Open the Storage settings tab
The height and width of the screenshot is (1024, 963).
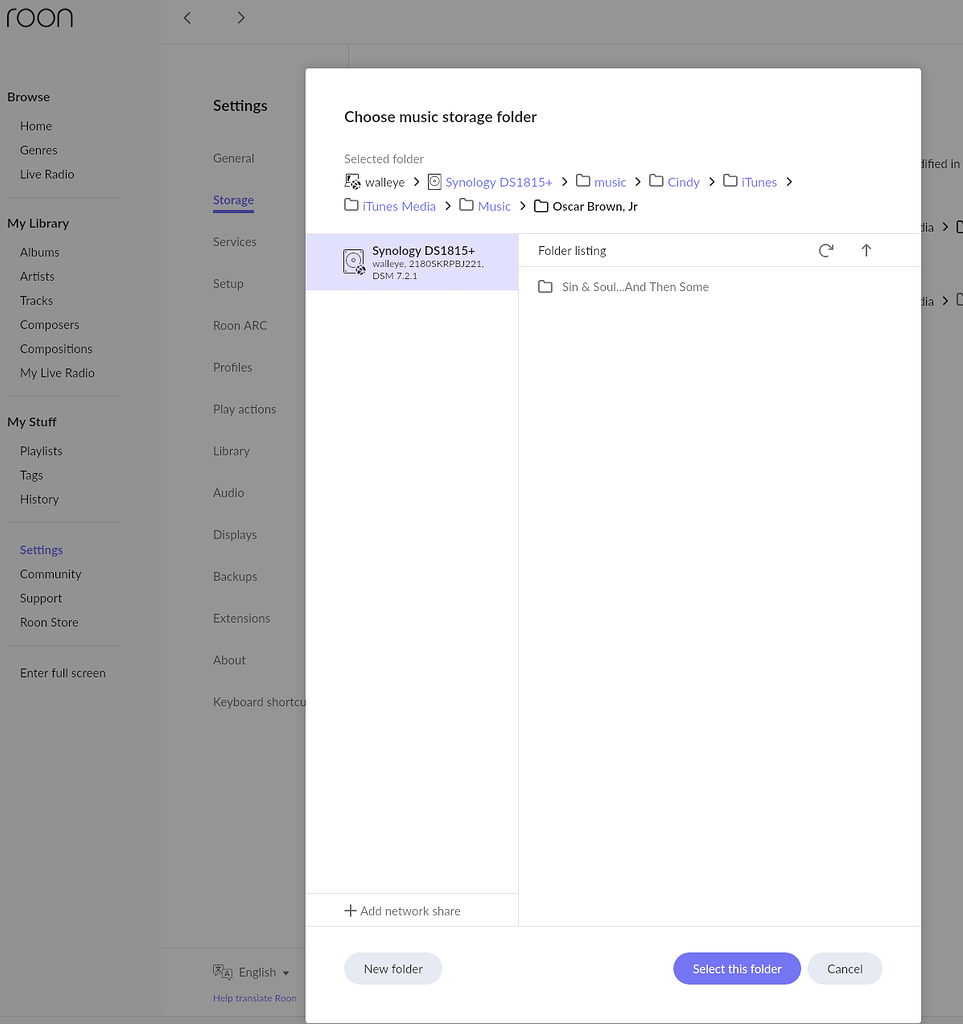pyautogui.click(x=233, y=200)
